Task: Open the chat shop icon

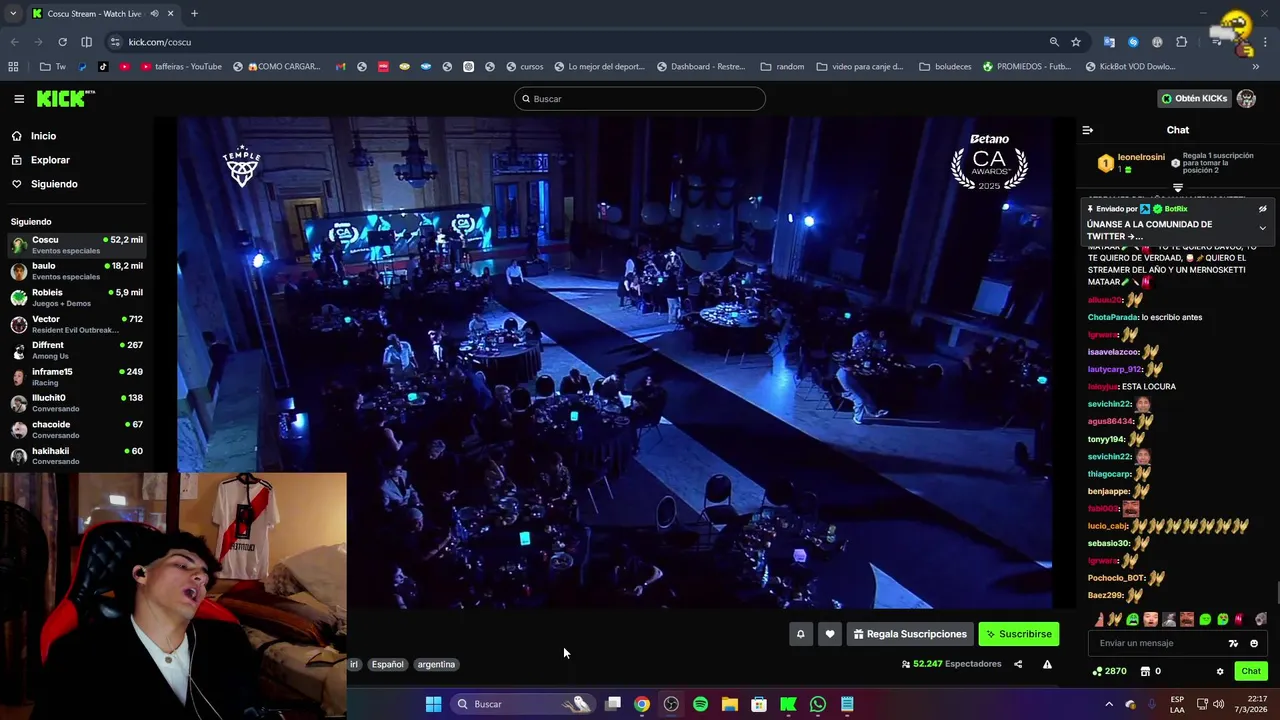Action: tap(1146, 671)
